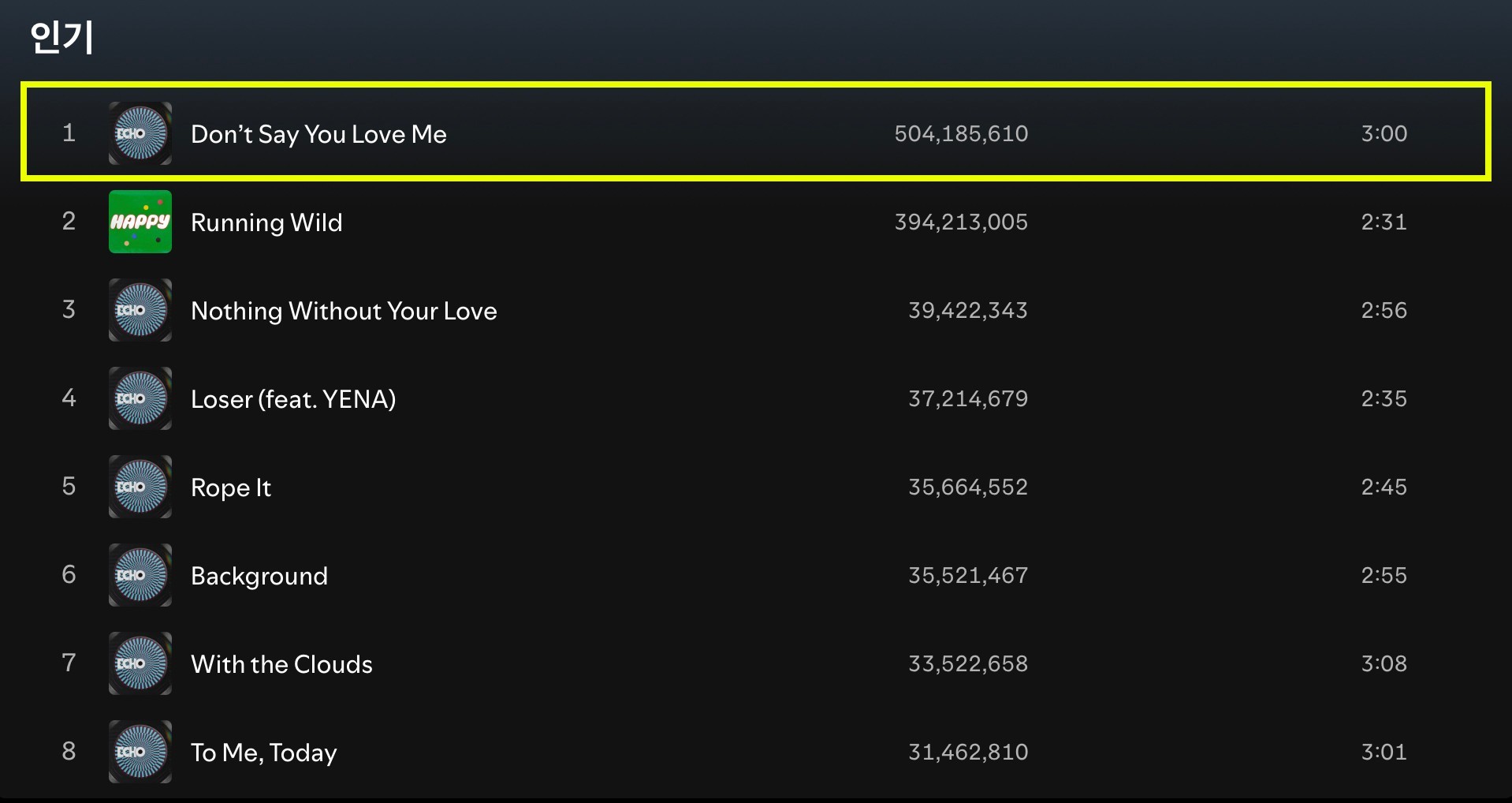Choose the Rope It track title
This screenshot has width=1512, height=803.
click(x=231, y=487)
